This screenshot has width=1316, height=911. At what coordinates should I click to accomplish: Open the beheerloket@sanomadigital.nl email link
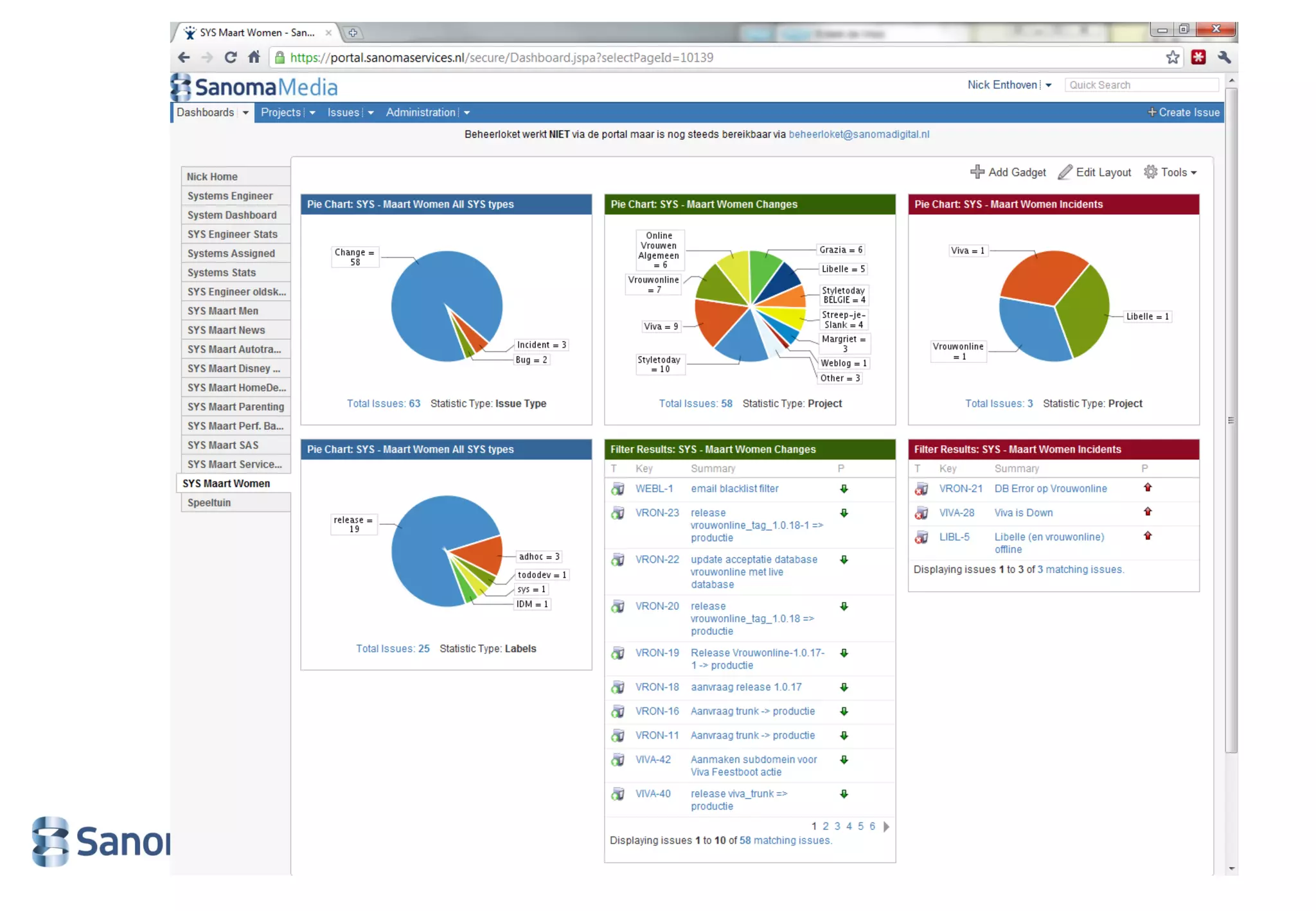858,134
